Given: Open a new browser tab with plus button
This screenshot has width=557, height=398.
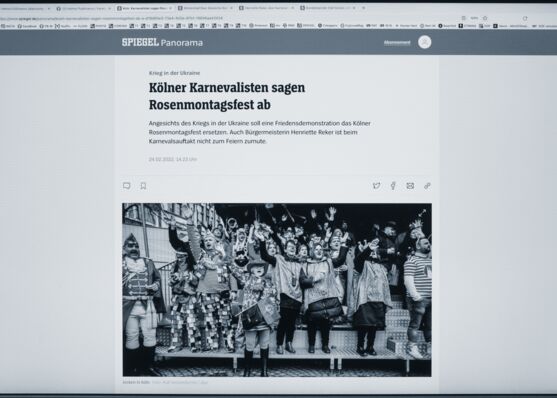Looking at the screenshot, I should (363, 8).
